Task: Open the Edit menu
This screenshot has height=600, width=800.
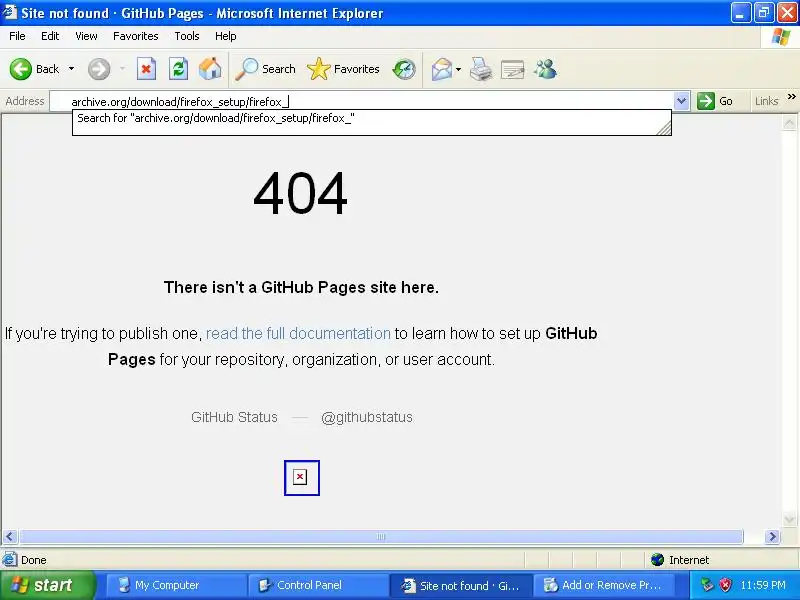Action: pos(50,36)
